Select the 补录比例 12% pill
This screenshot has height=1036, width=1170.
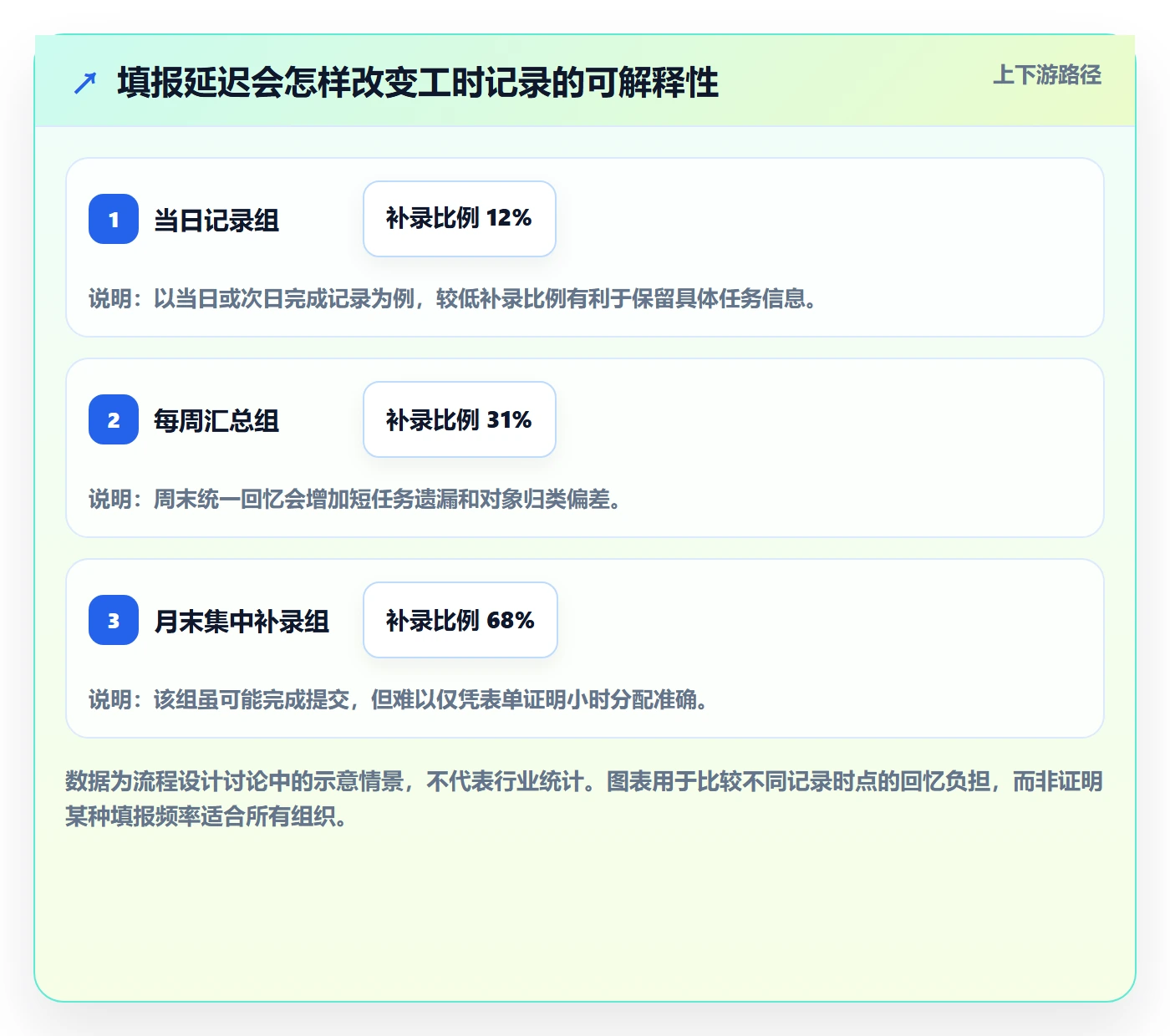[x=460, y=219]
